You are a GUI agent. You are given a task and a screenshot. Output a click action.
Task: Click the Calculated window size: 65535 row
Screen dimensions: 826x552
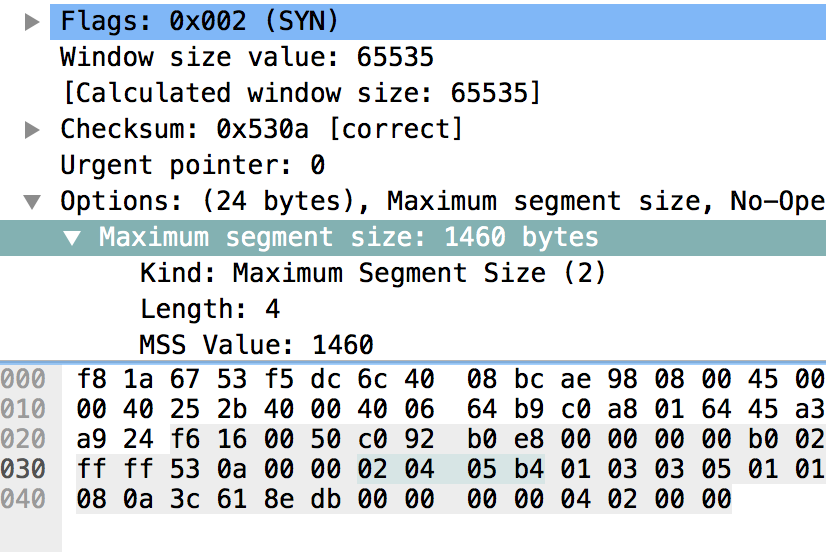300,93
